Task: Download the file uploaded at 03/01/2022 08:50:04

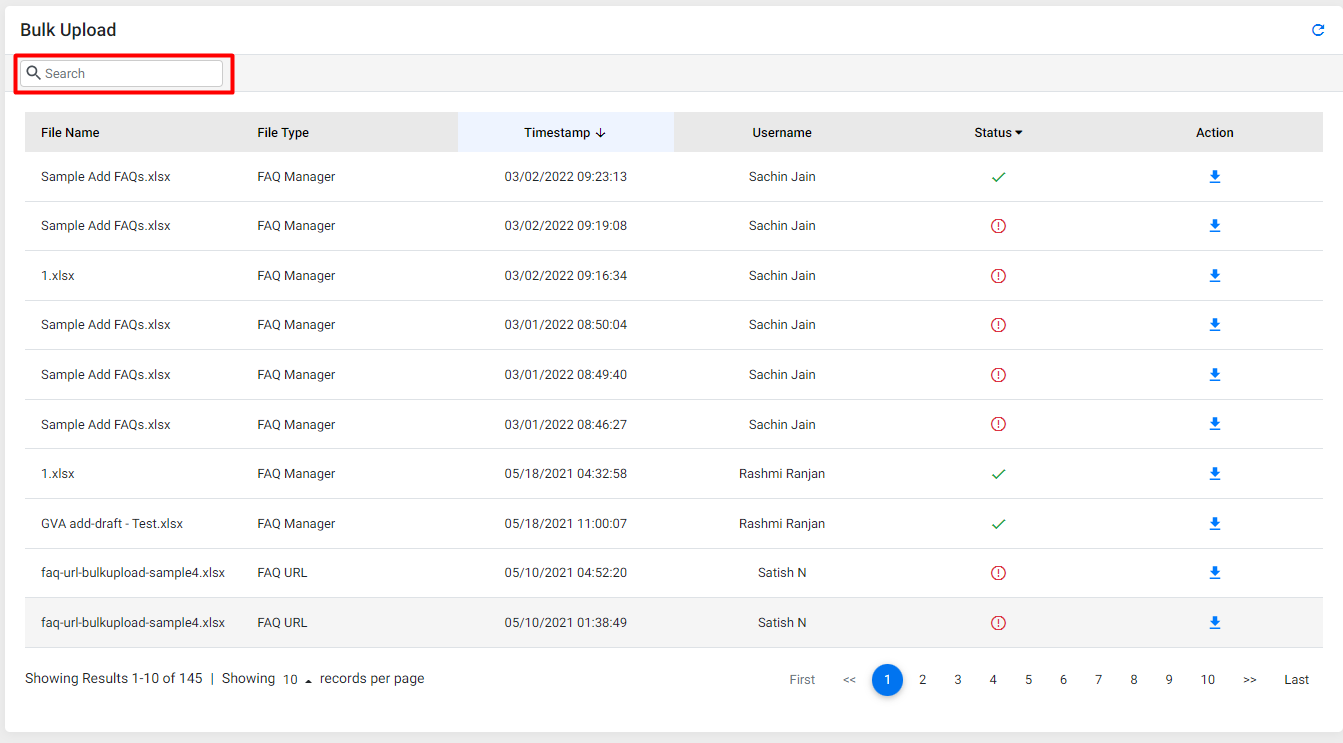Action: tap(1215, 325)
